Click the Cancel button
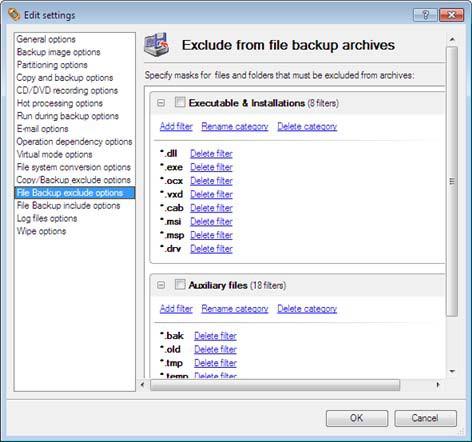This screenshot has height=442, width=472. [x=425, y=418]
